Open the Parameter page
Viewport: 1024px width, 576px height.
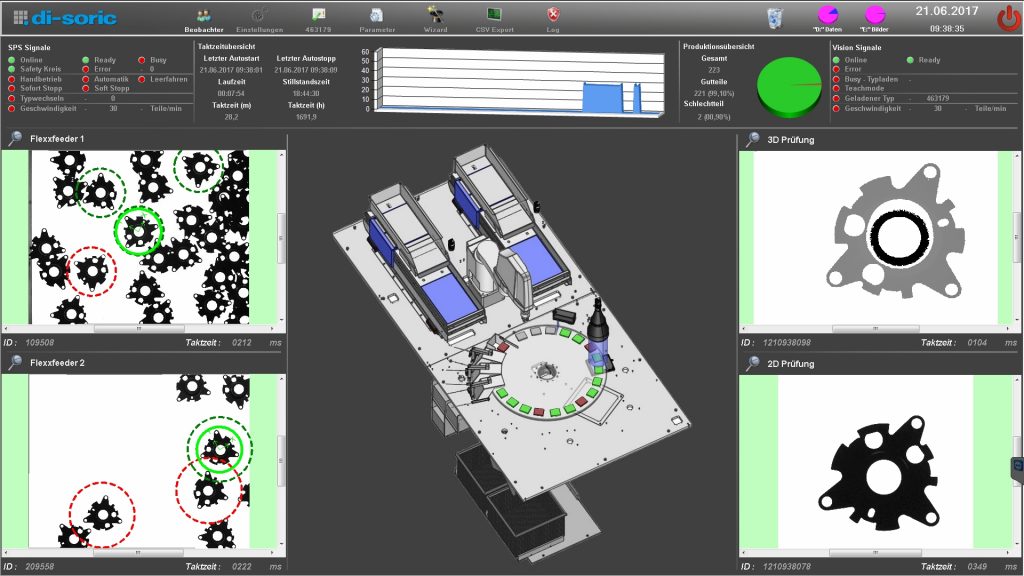pyautogui.click(x=376, y=16)
